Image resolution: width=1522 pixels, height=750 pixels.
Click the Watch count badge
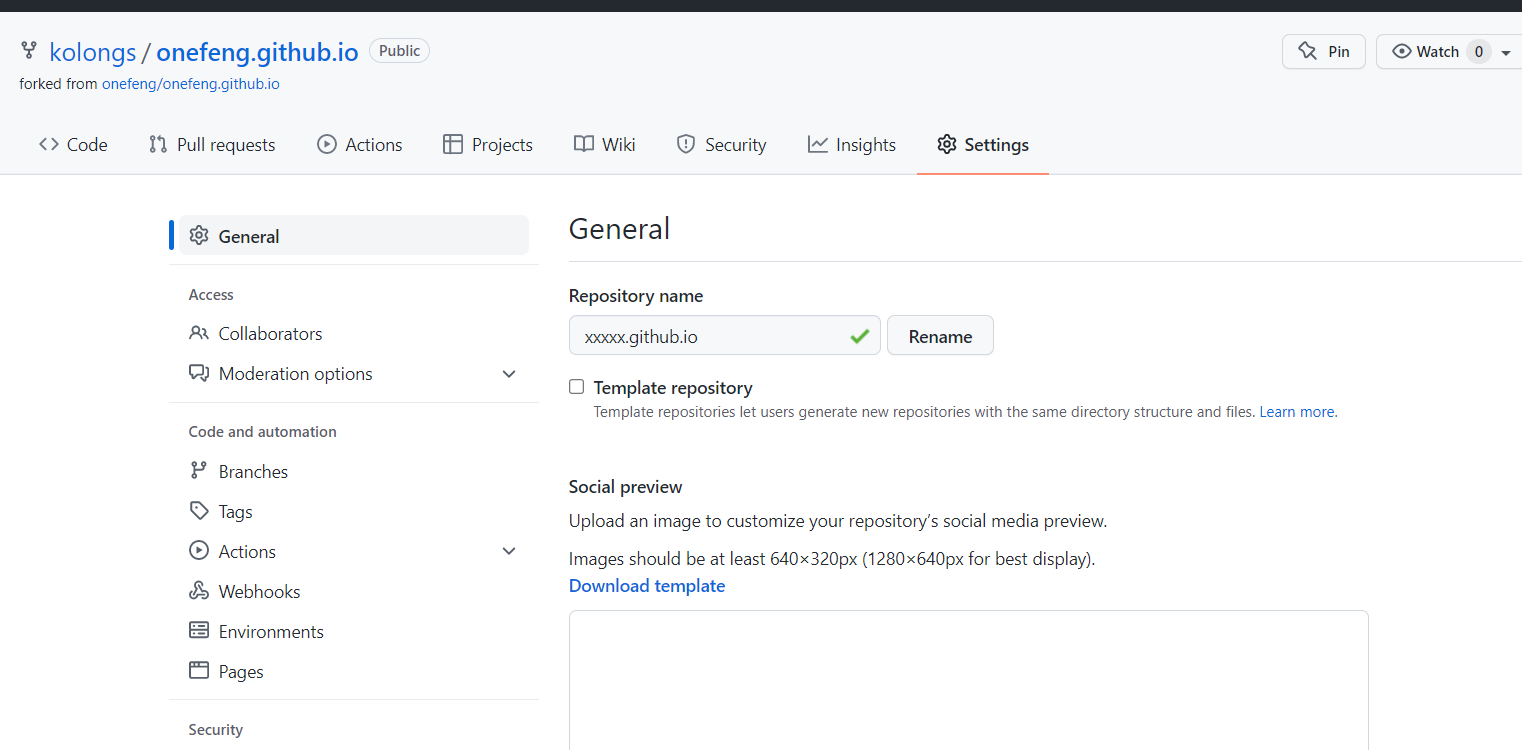[1479, 52]
